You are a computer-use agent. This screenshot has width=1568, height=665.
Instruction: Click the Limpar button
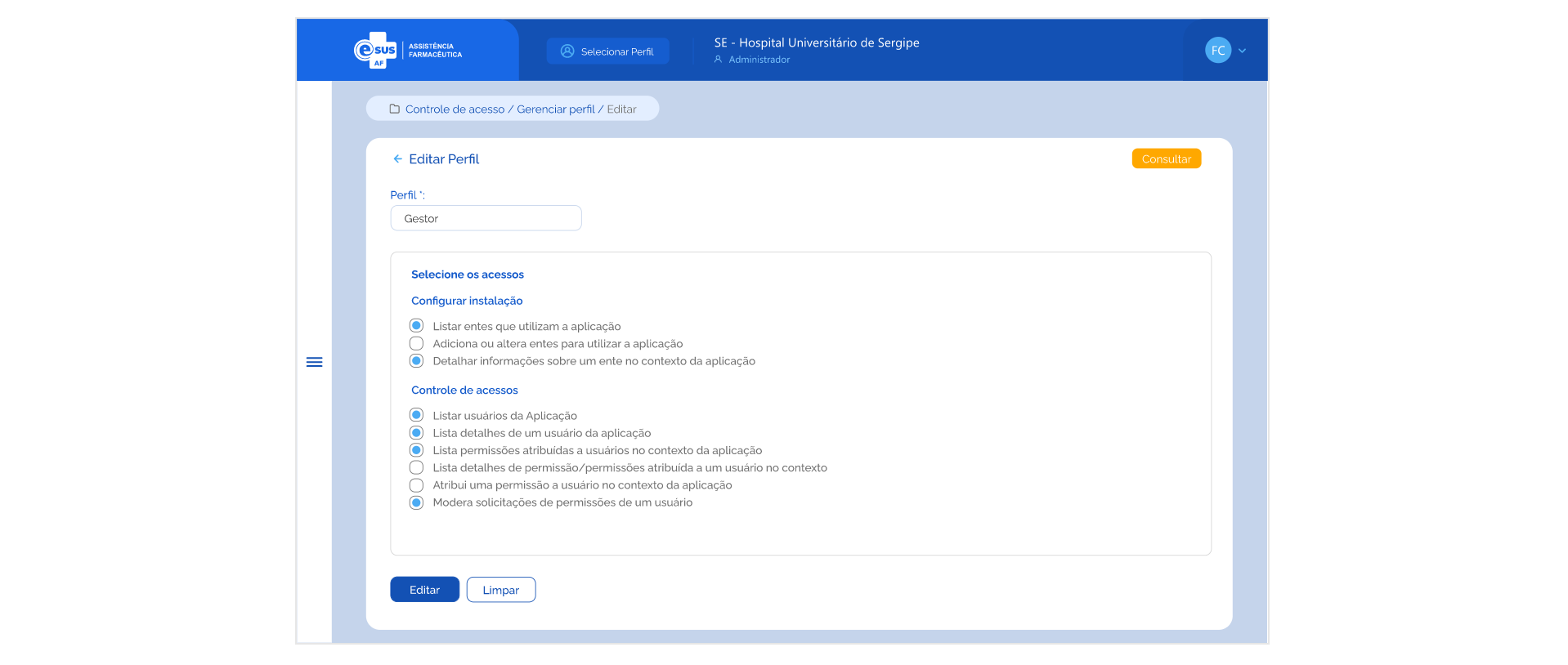coord(500,590)
